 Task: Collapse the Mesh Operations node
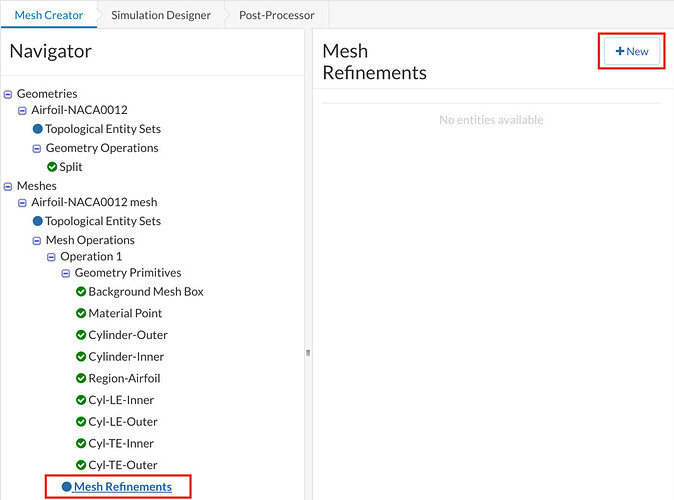tap(37, 240)
